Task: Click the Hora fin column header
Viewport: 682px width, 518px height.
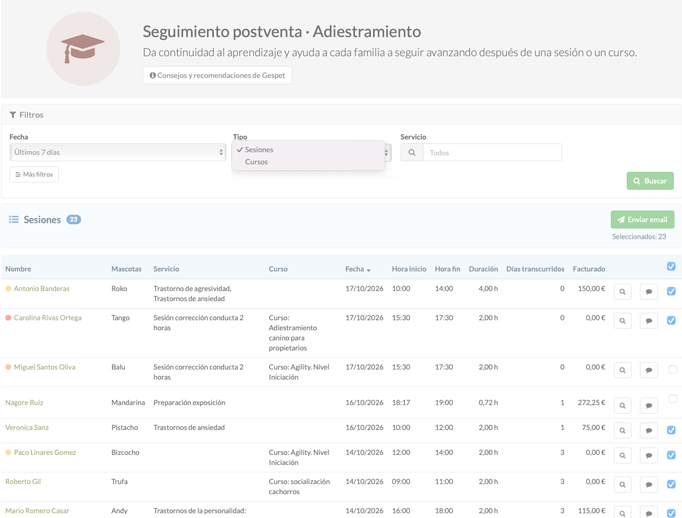Action: coord(447,269)
